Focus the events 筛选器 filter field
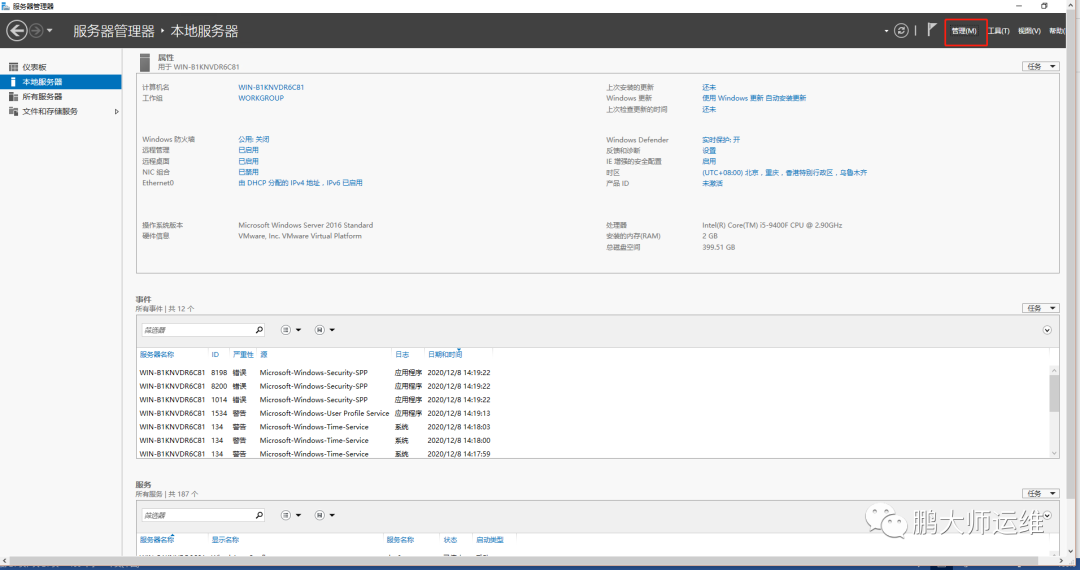The height and width of the screenshot is (570, 1080). [x=197, y=330]
